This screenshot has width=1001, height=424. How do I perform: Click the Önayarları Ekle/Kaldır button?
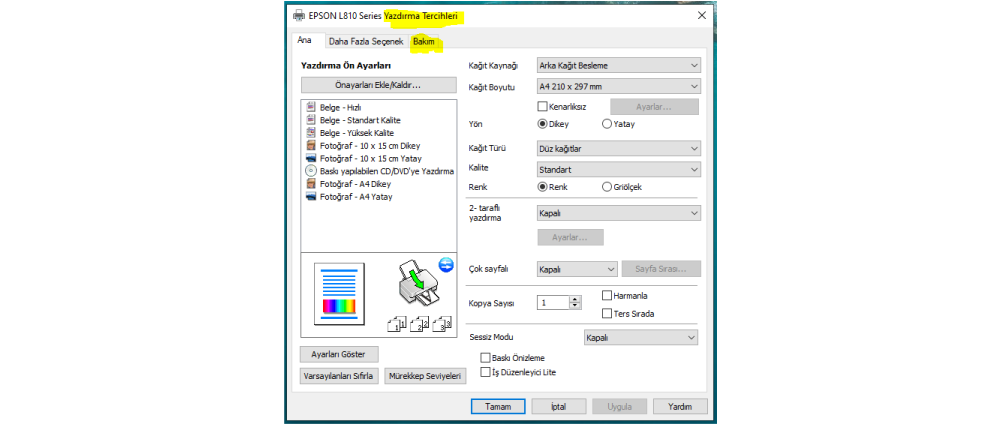pyautogui.click(x=379, y=85)
